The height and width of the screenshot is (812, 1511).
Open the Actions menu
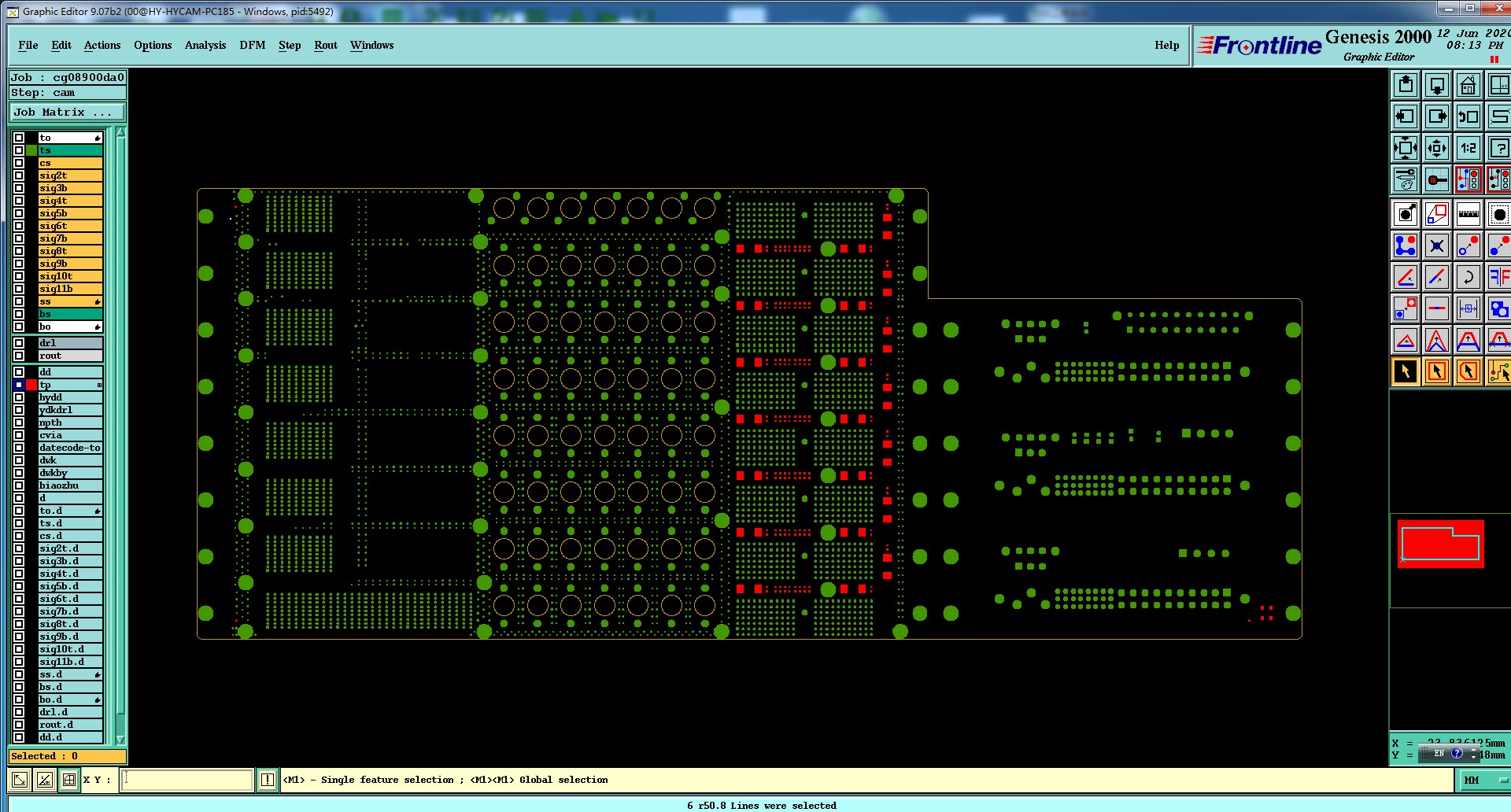click(x=102, y=45)
